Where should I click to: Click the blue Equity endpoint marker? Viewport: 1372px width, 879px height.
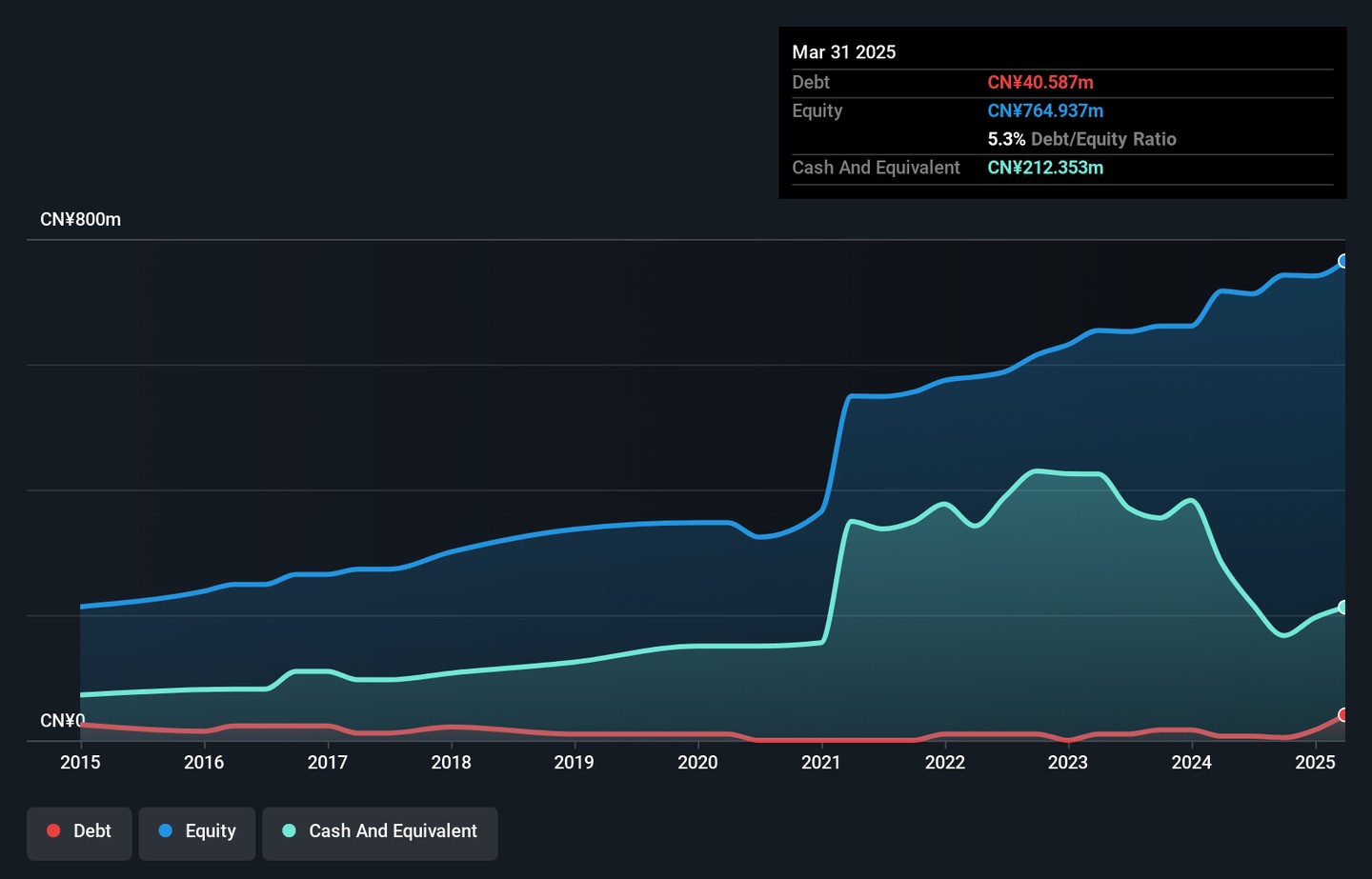click(1343, 261)
